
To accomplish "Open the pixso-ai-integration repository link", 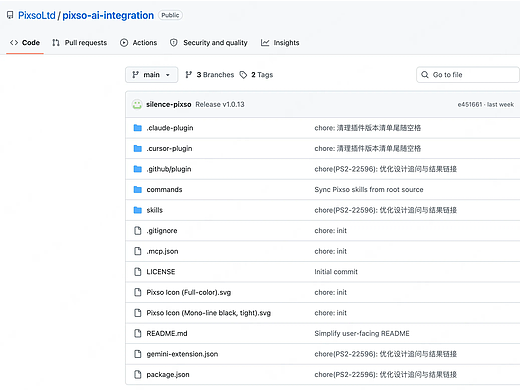I will (x=108, y=15).
